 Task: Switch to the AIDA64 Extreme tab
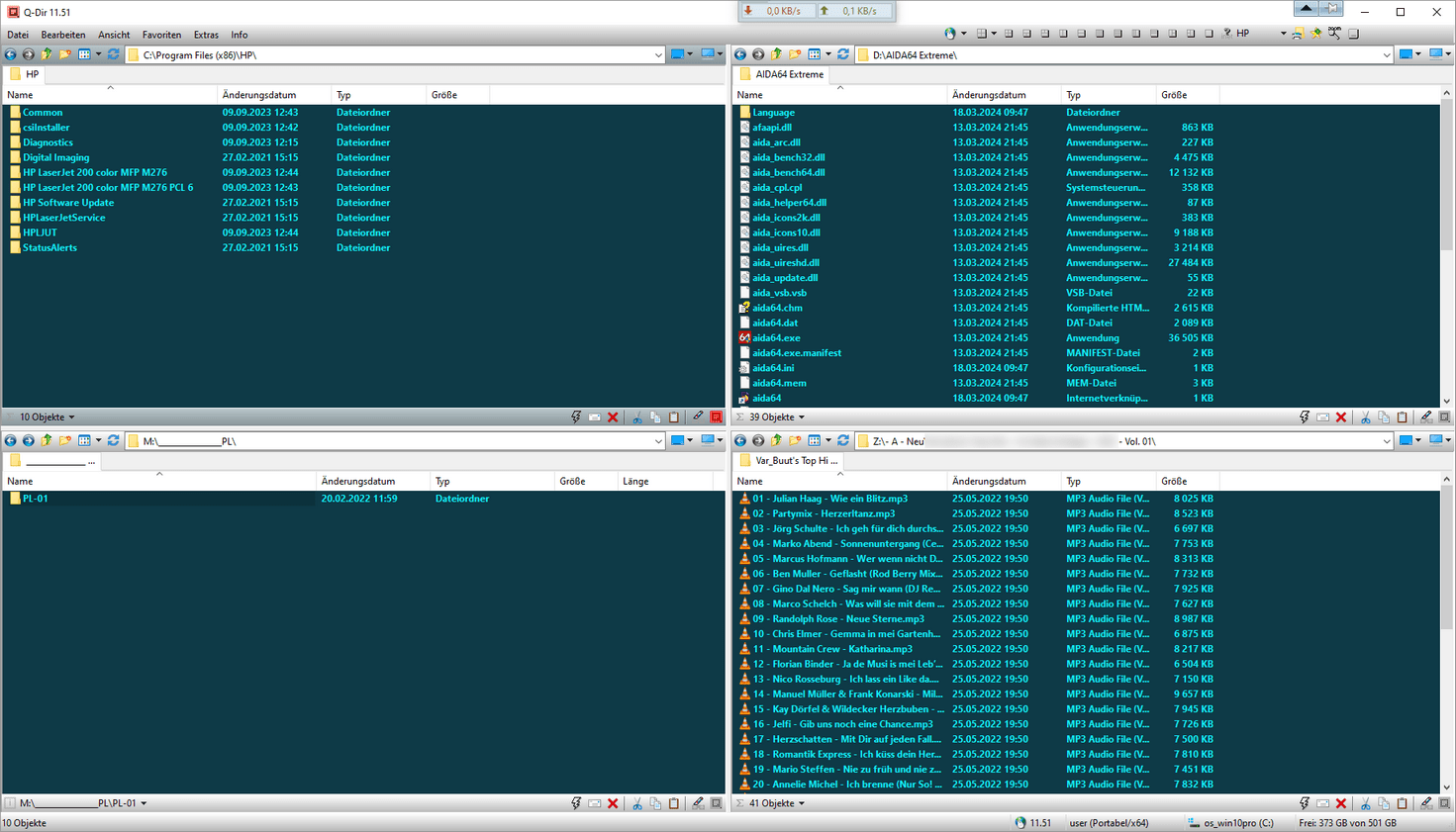788,74
